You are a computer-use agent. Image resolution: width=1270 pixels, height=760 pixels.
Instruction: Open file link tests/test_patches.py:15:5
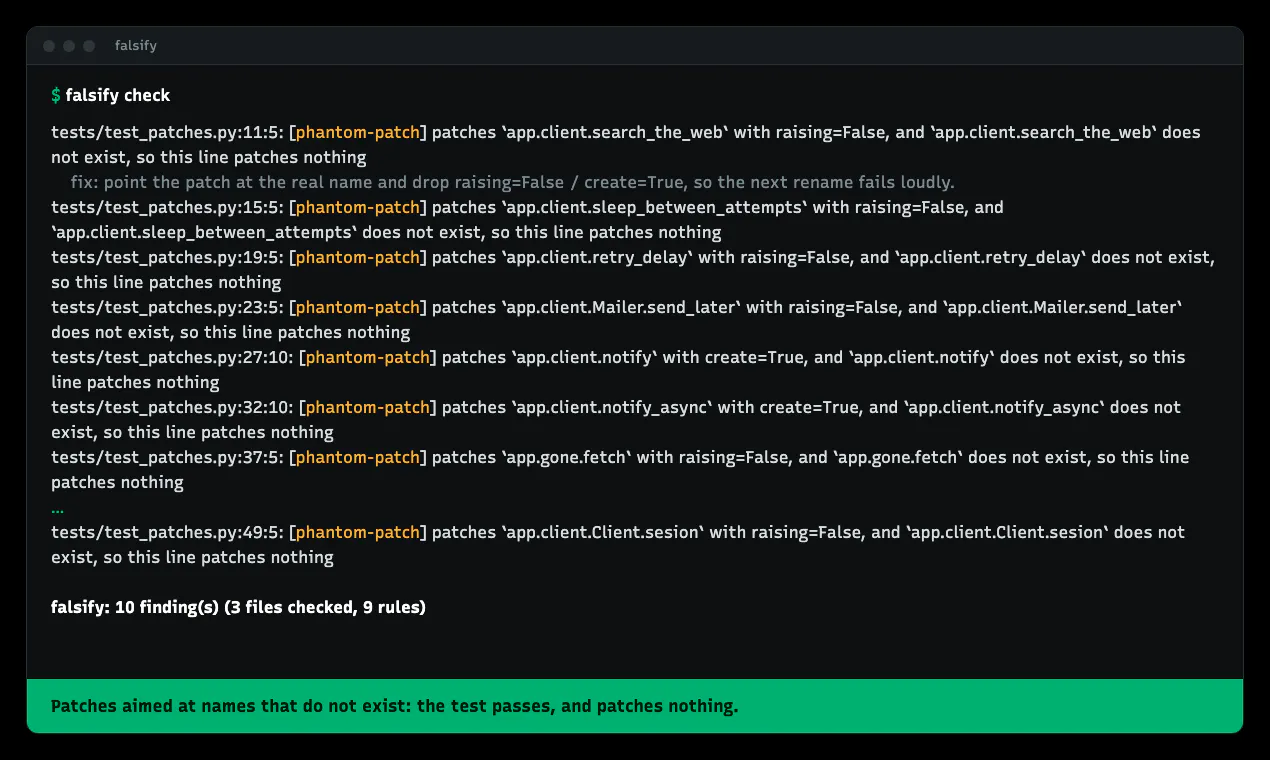point(166,207)
